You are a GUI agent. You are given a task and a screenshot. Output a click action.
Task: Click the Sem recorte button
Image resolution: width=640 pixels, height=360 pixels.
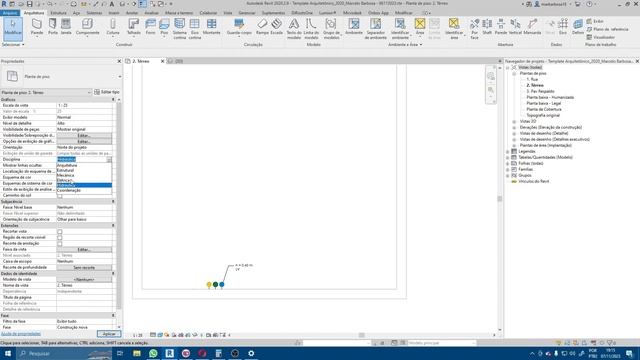(x=84, y=267)
